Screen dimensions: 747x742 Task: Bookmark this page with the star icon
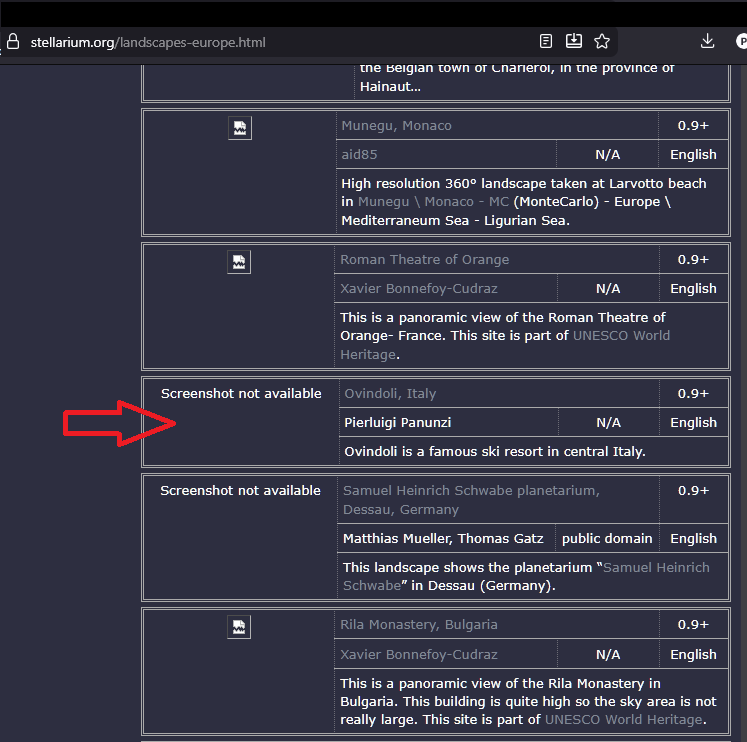[x=602, y=41]
